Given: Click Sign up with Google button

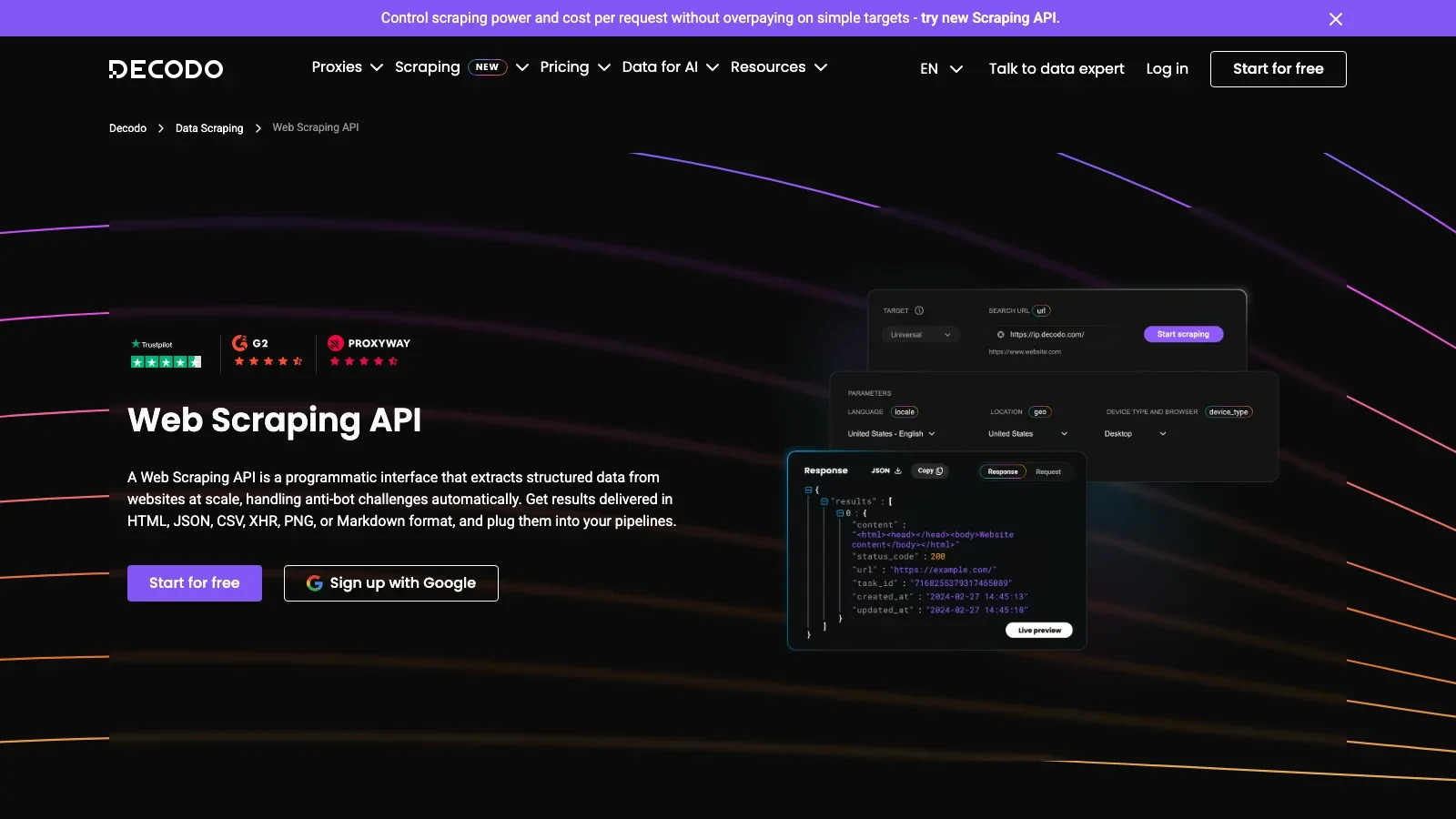Looking at the screenshot, I should tap(391, 583).
